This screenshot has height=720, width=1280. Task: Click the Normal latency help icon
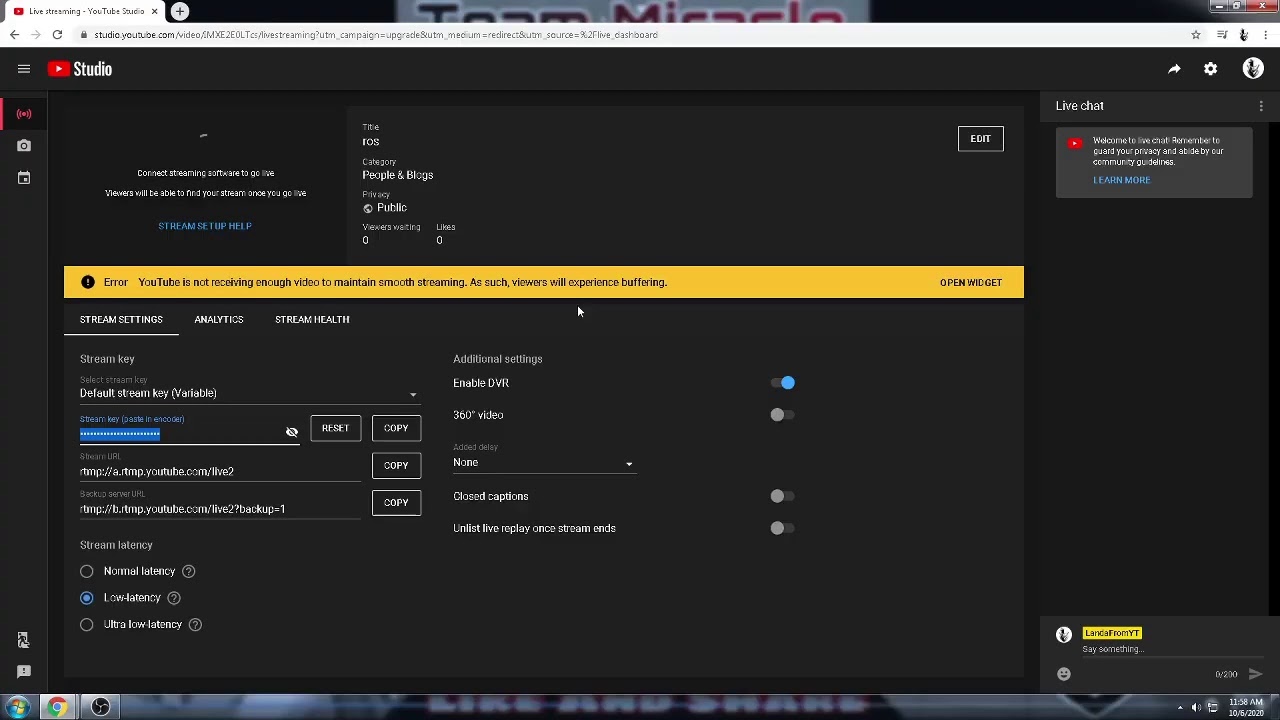188,571
